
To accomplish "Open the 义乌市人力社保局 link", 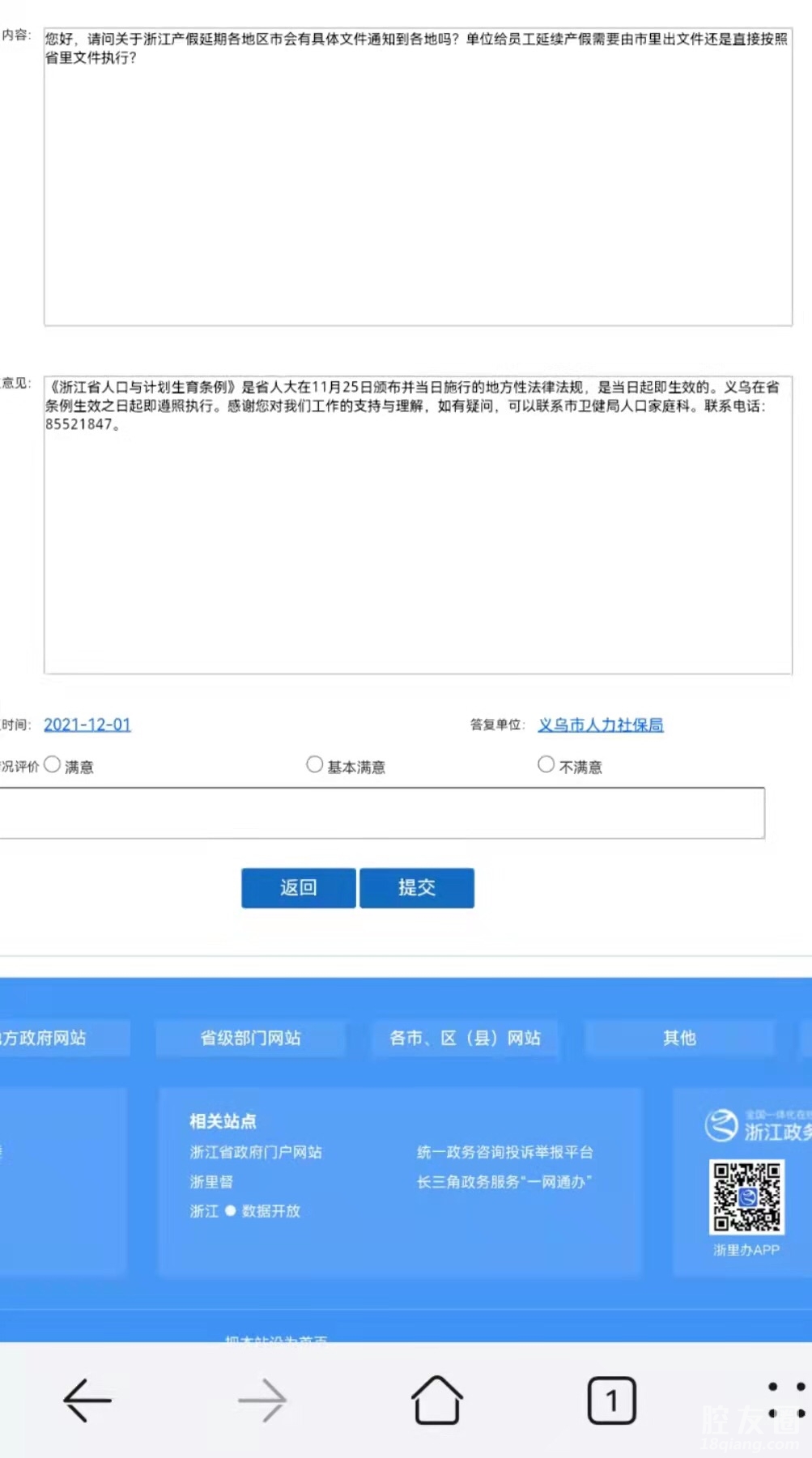I will tap(601, 725).
